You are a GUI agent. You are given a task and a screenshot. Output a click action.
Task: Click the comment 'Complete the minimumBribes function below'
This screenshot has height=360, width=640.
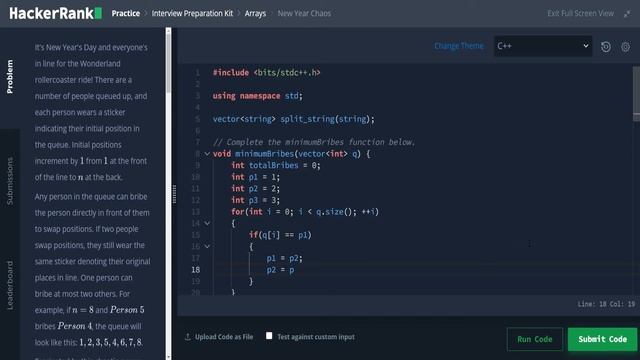click(x=314, y=142)
